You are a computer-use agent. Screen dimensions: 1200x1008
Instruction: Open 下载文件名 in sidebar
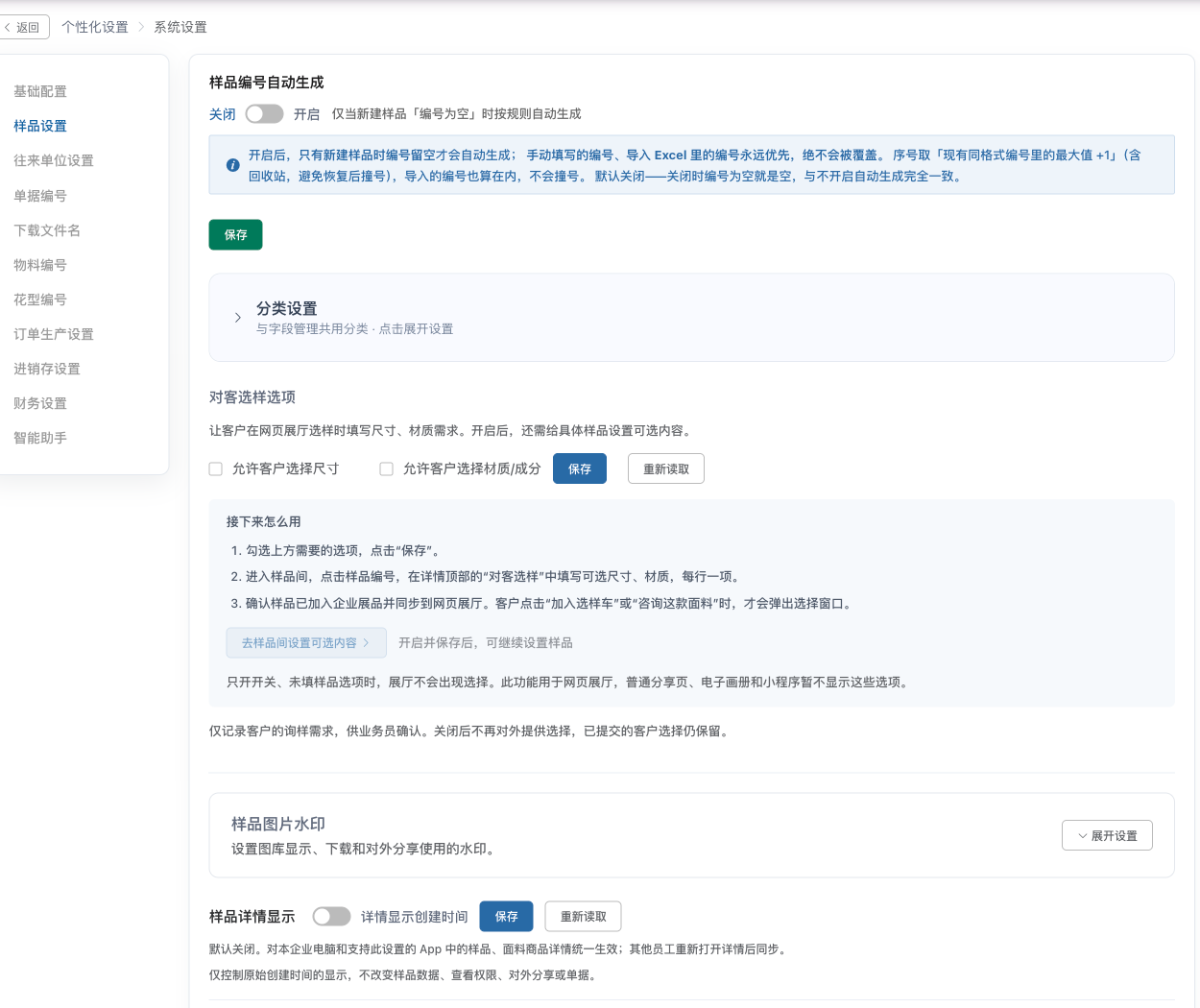point(47,230)
